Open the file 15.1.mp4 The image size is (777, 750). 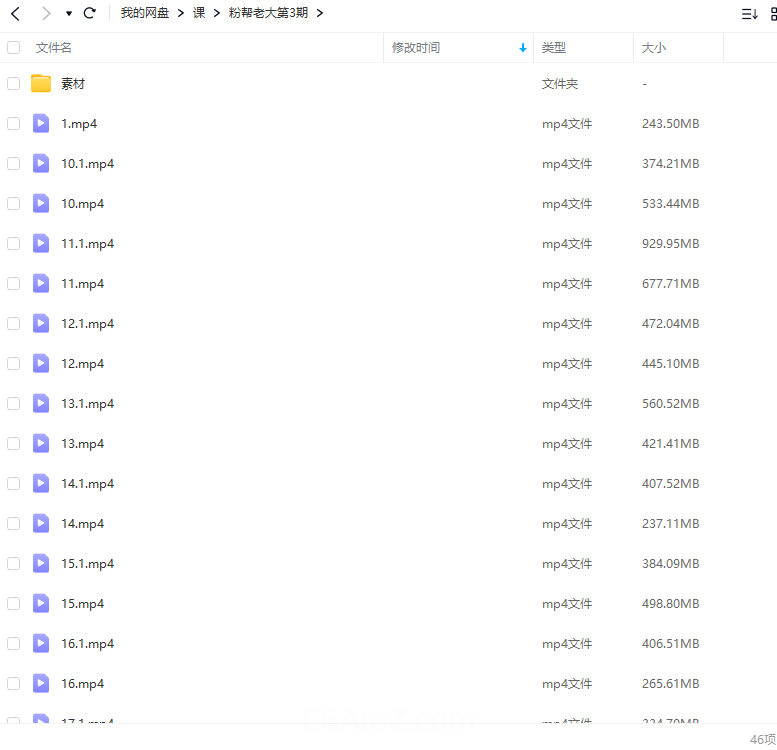pos(88,564)
